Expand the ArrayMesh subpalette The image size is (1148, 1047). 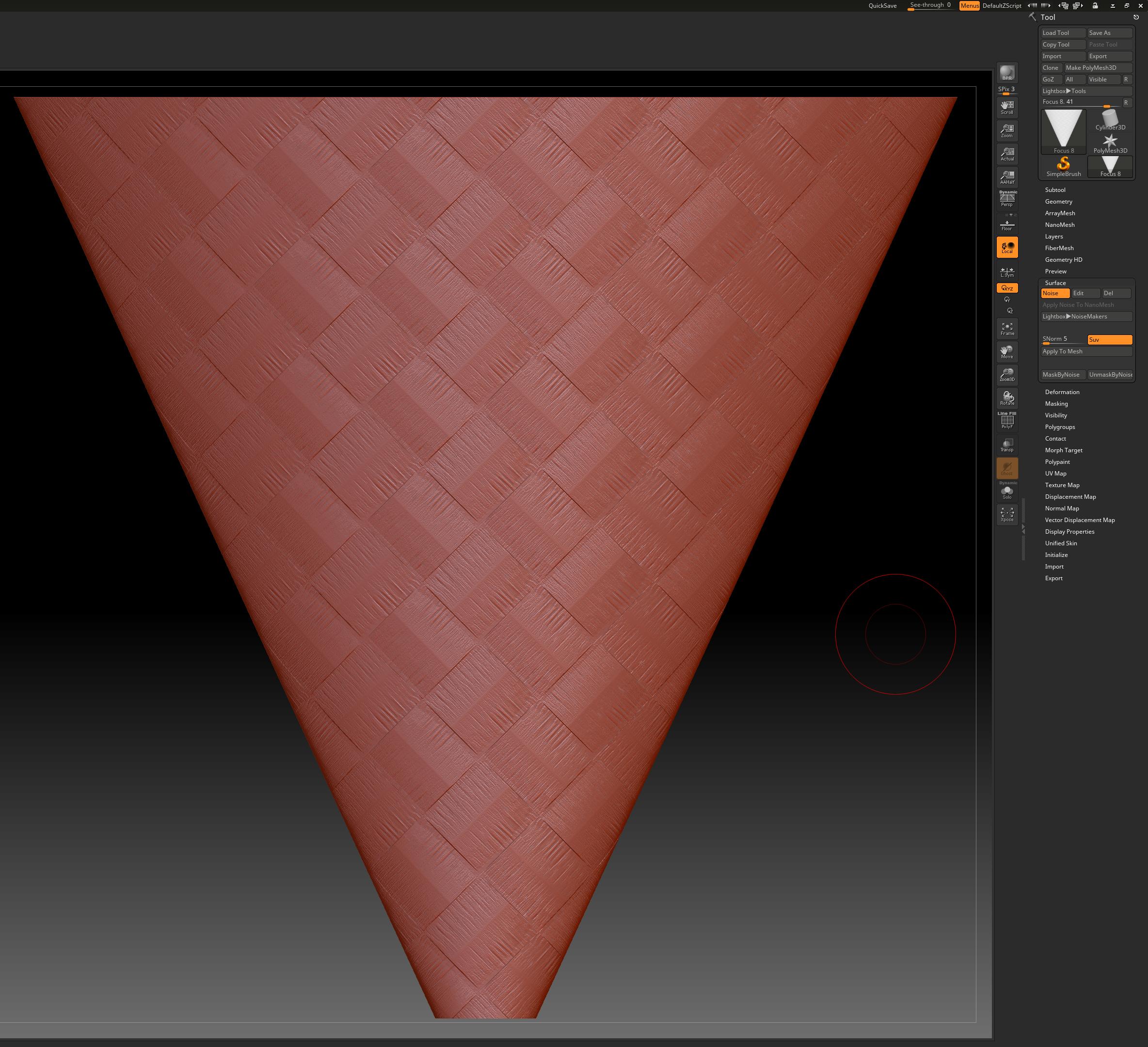pos(1060,213)
